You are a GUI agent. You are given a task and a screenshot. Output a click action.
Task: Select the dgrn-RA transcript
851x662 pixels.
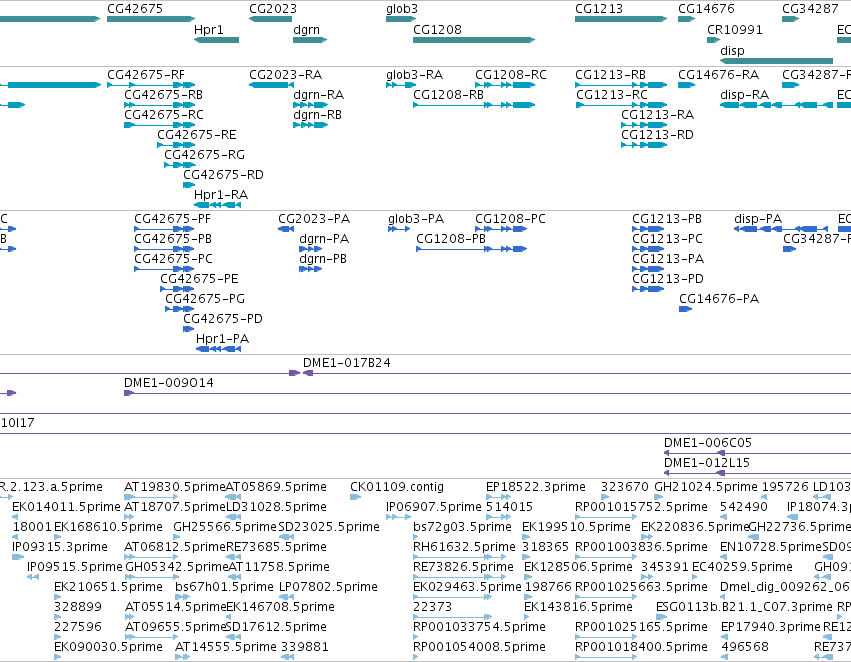click(319, 95)
